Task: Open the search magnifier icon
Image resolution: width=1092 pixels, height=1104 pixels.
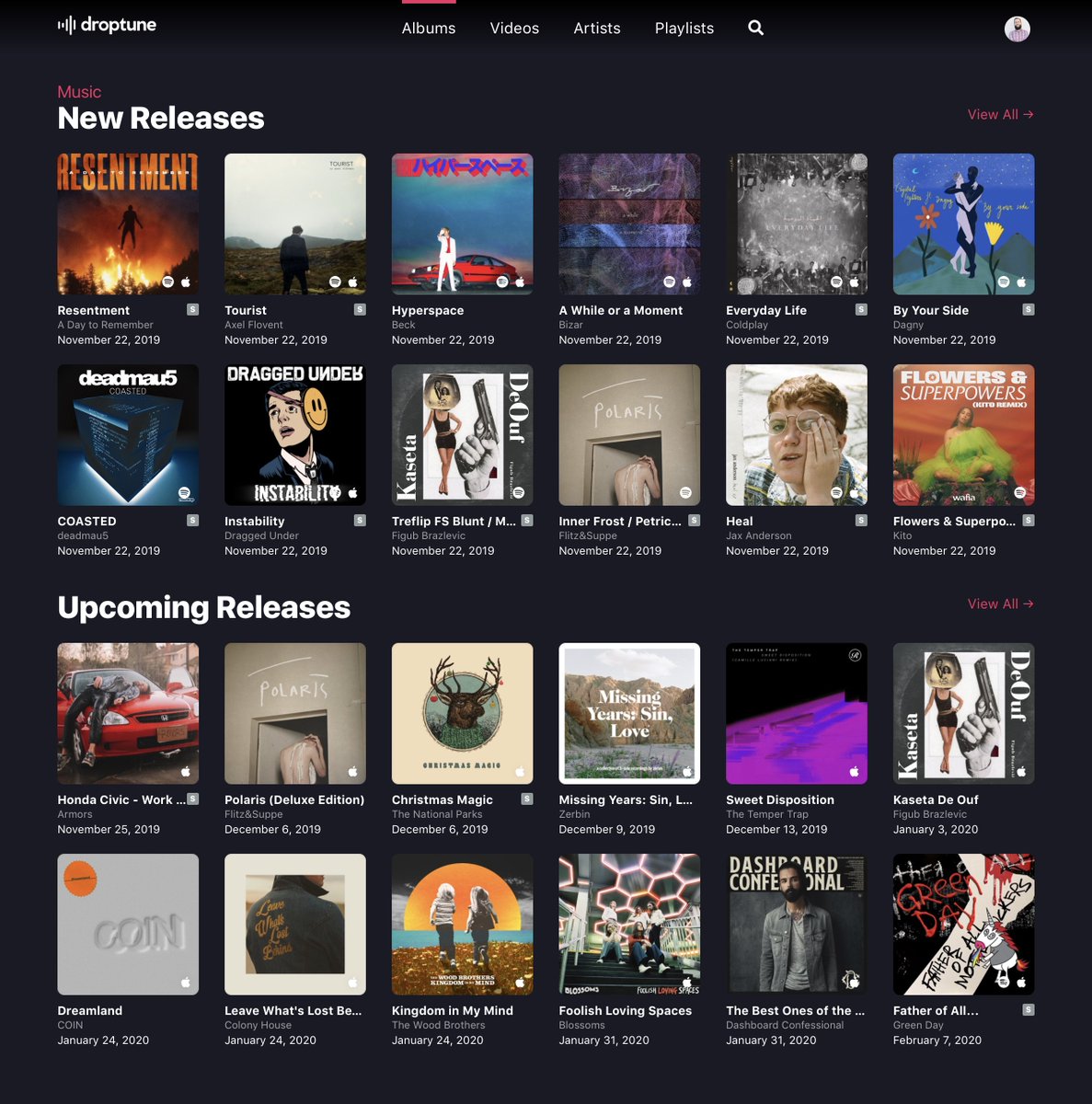Action: coord(755,28)
